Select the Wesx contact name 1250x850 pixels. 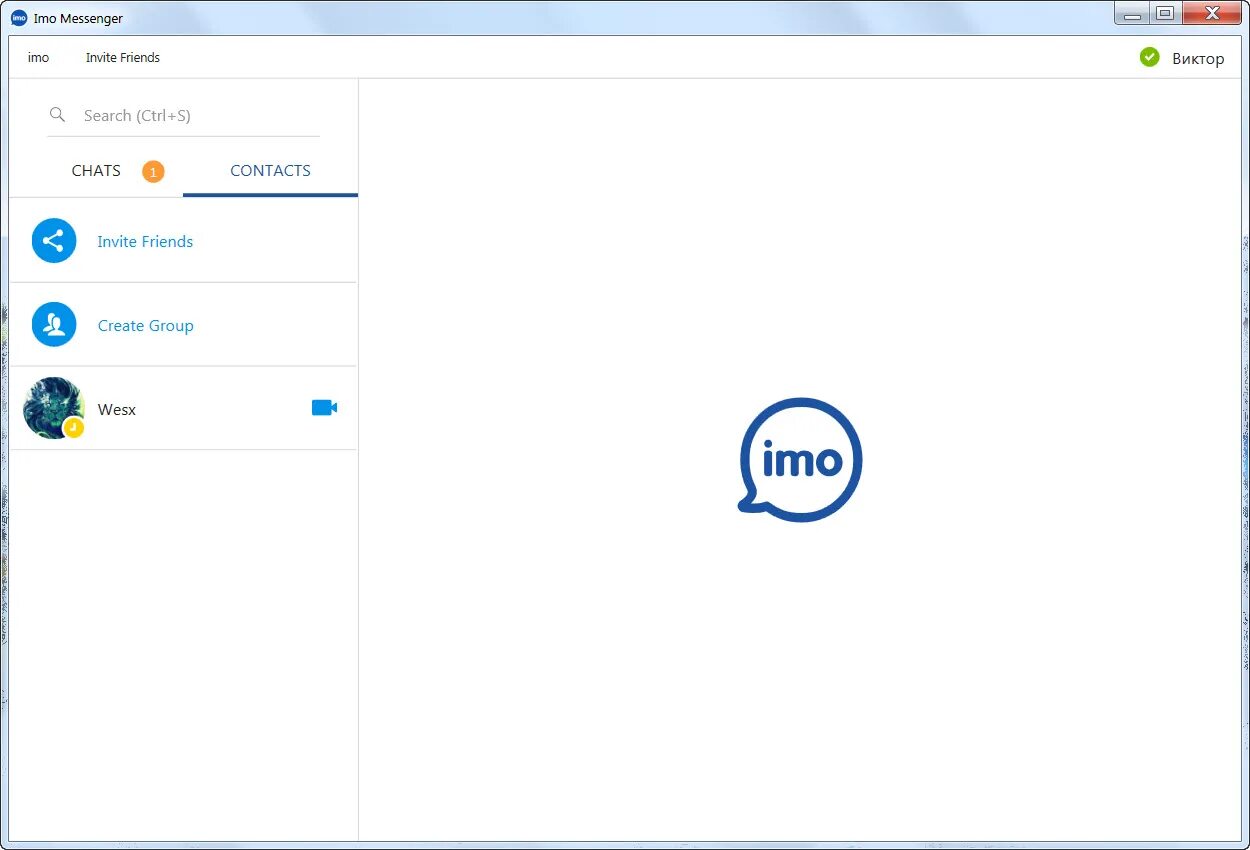(117, 410)
